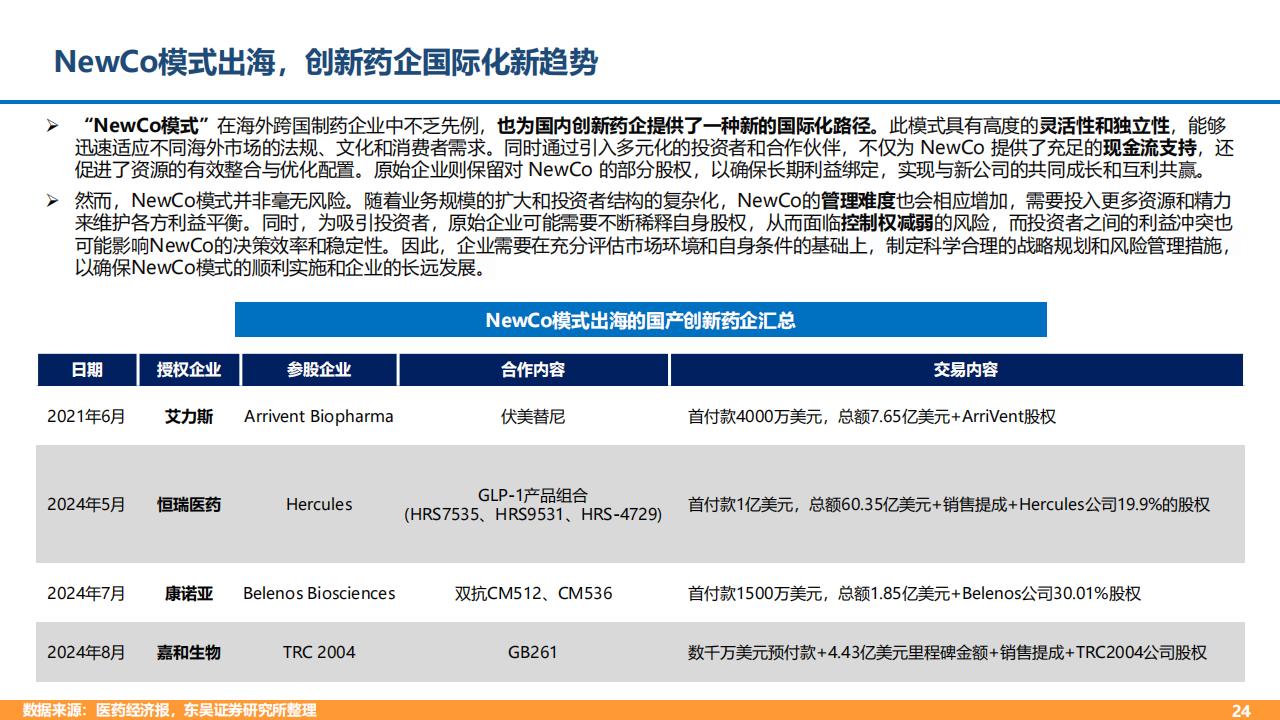Click the 'GLP-1产品组合' cell text
1280x720 pixels.
tap(533, 495)
